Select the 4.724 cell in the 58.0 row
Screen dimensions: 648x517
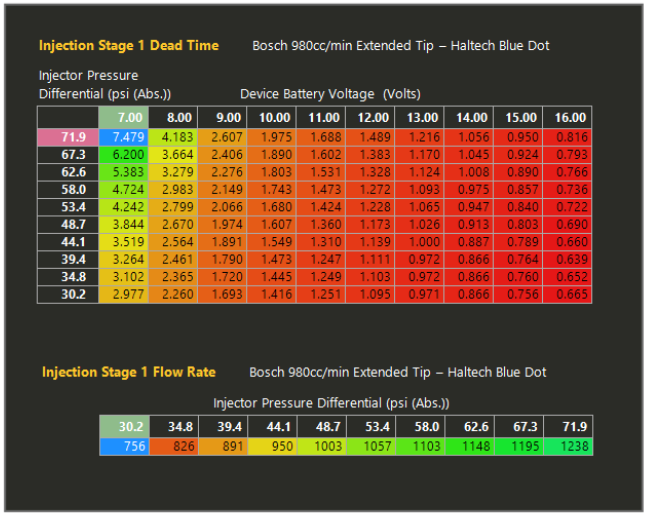click(124, 190)
